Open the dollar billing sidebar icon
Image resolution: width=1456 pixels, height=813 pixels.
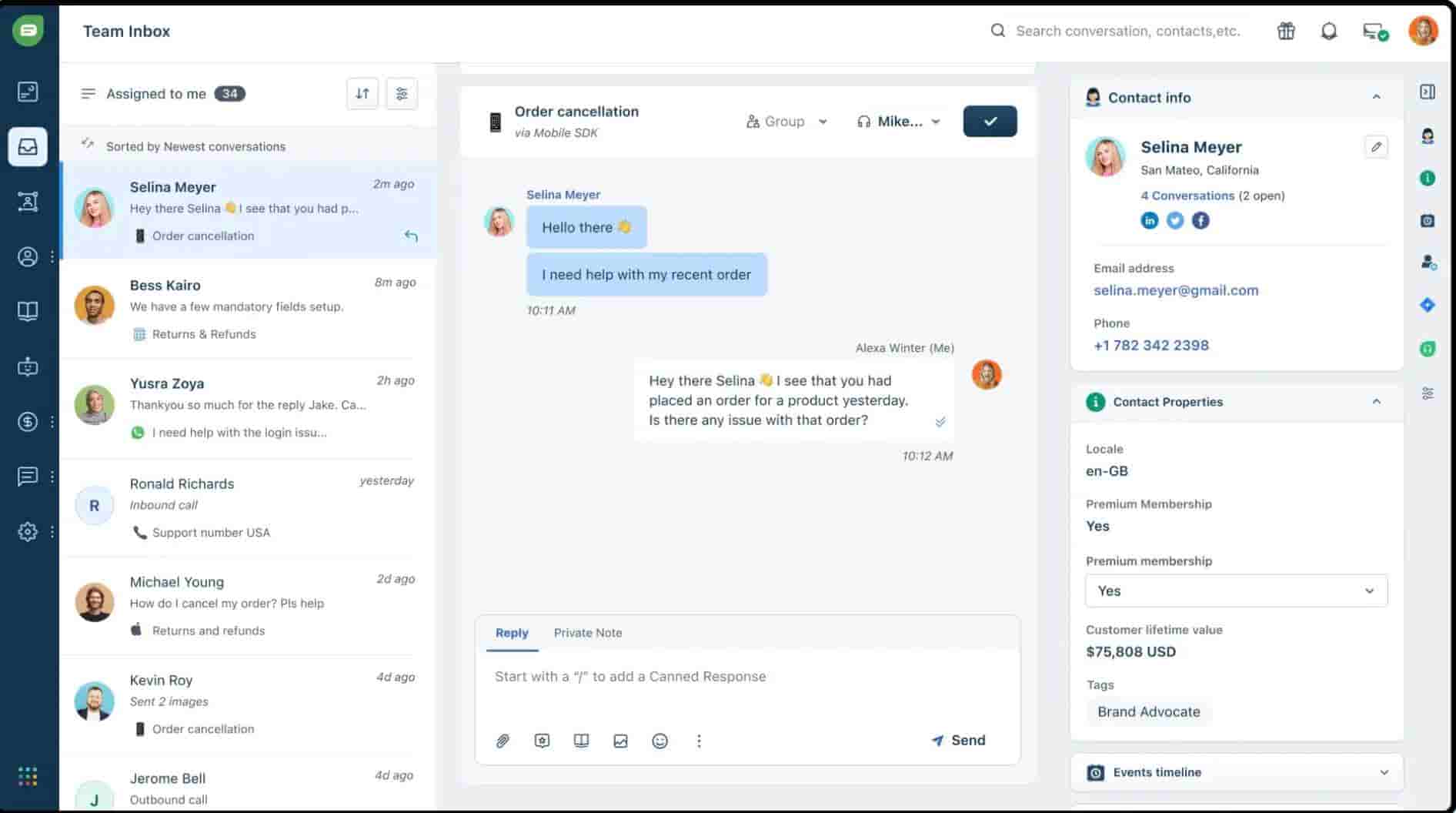click(x=28, y=421)
